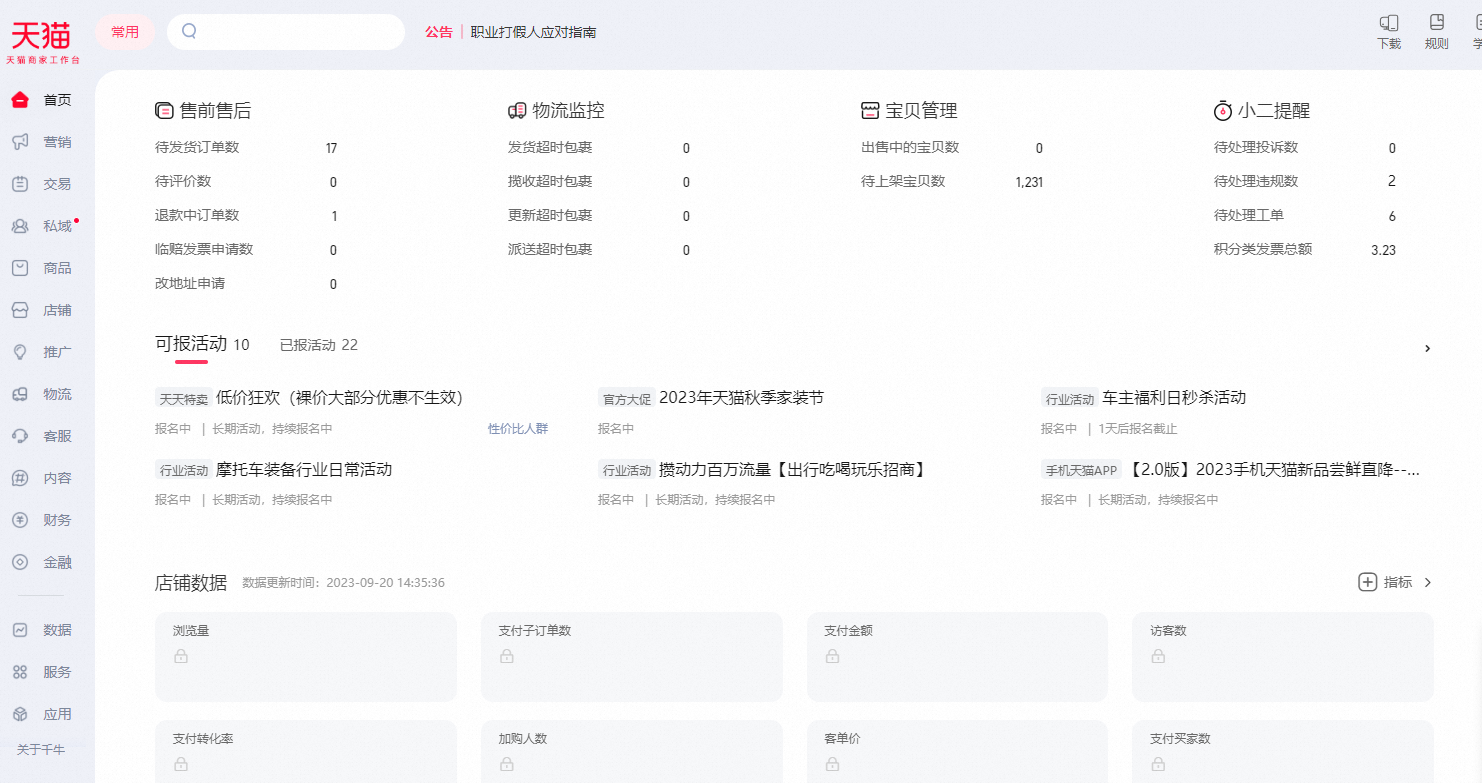This screenshot has width=1482, height=783.
Task: Open 2023年天猫秋季家装节 activity
Action: 741,398
